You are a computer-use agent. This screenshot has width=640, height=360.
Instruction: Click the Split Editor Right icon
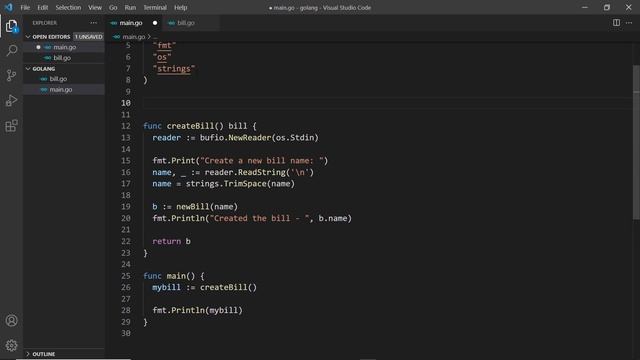coord(616,22)
